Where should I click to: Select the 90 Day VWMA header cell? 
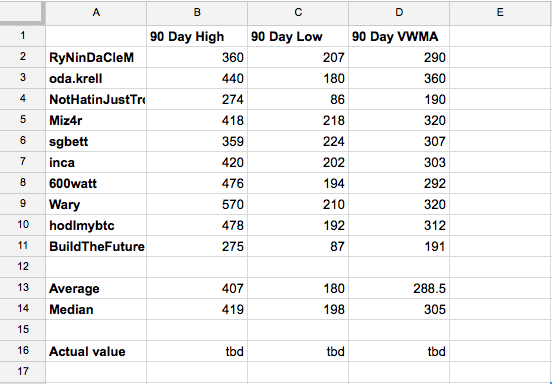tap(399, 36)
